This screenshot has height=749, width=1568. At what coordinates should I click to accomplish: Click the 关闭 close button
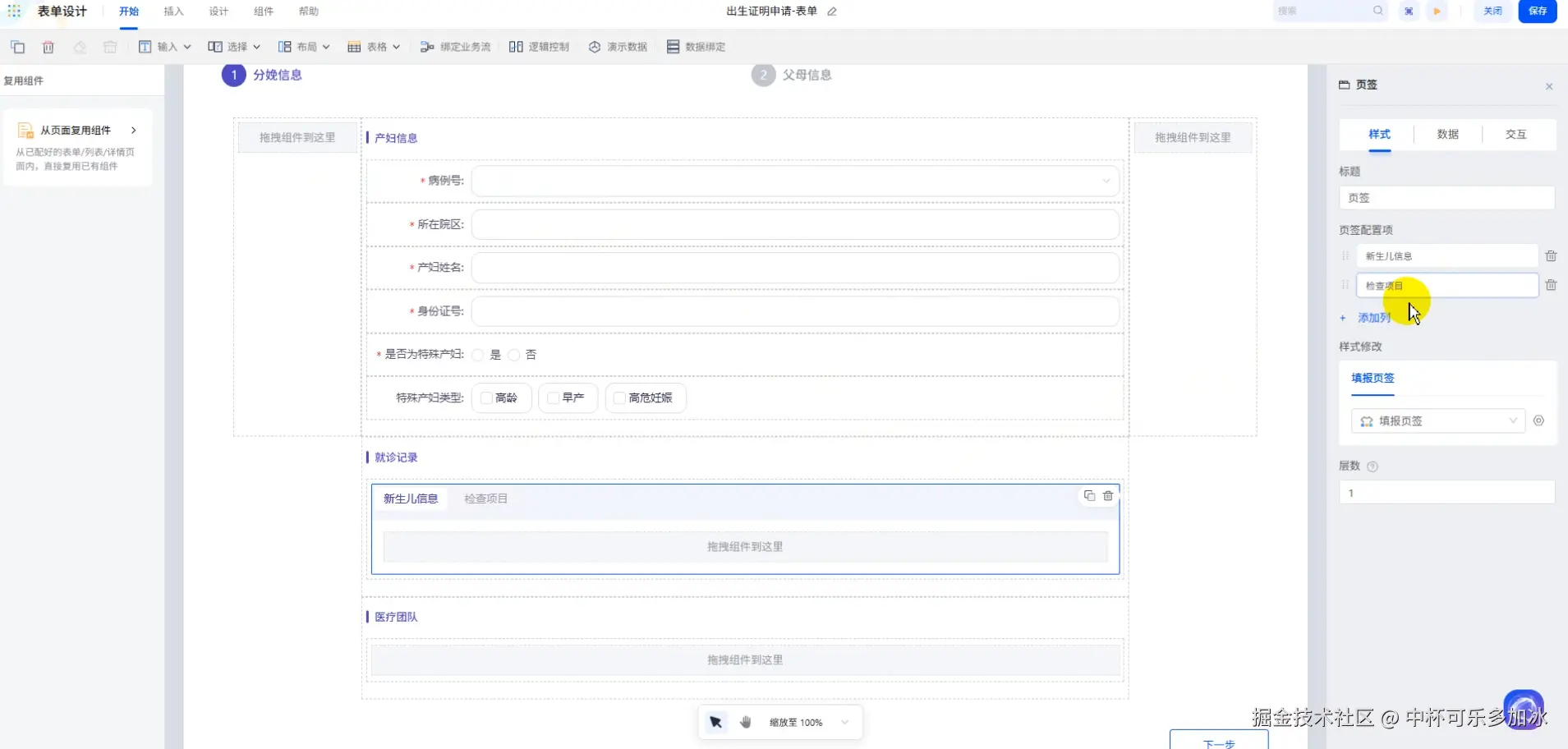tap(1493, 11)
